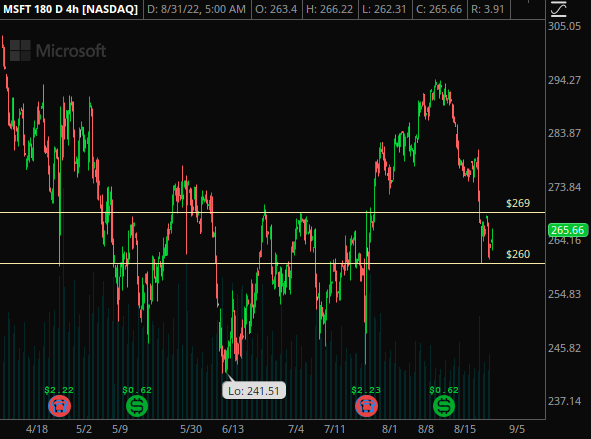Viewport: 591px width, 439px height.
Task: Click the 273.84 price axis label
Action: [564, 187]
